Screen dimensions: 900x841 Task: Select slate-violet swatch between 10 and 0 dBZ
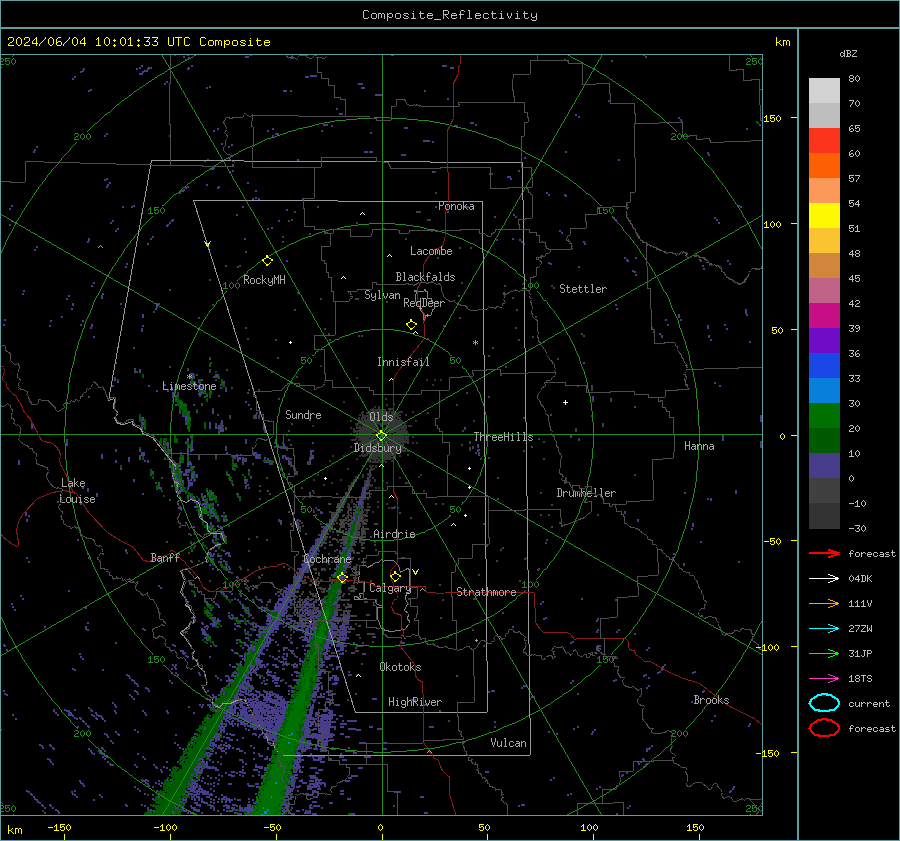(824, 466)
